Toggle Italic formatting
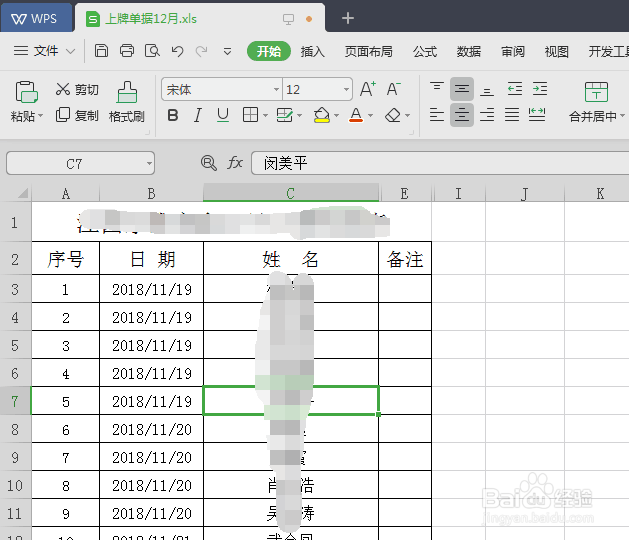629x540 pixels. click(197, 116)
